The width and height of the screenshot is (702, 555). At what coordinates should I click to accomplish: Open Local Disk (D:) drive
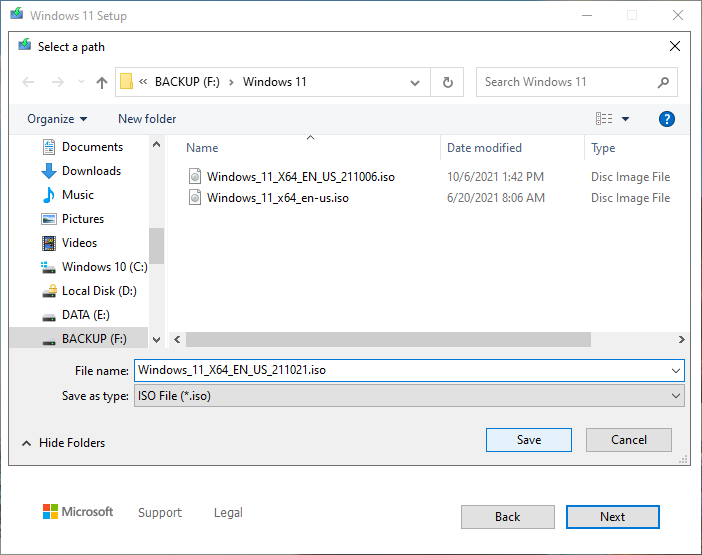point(99,291)
